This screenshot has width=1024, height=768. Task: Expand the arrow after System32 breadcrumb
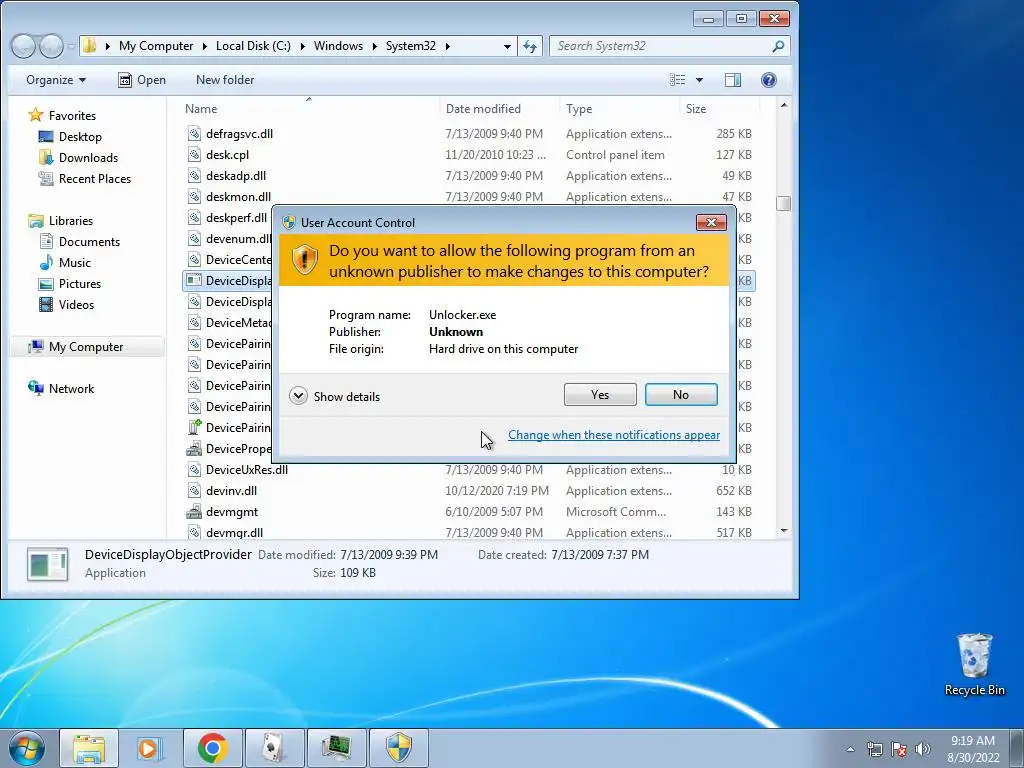click(447, 46)
